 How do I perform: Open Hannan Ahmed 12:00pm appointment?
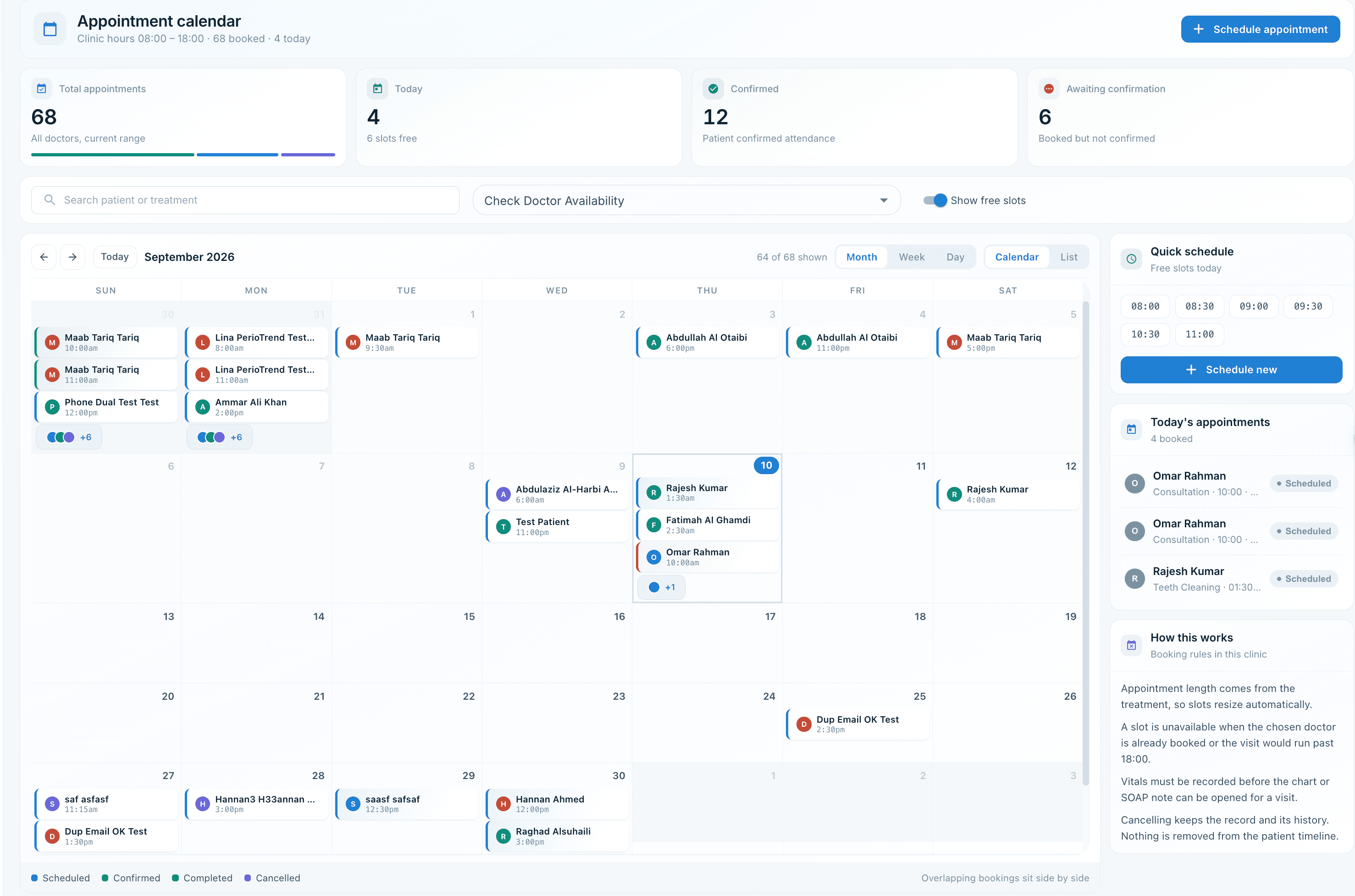[557, 804]
